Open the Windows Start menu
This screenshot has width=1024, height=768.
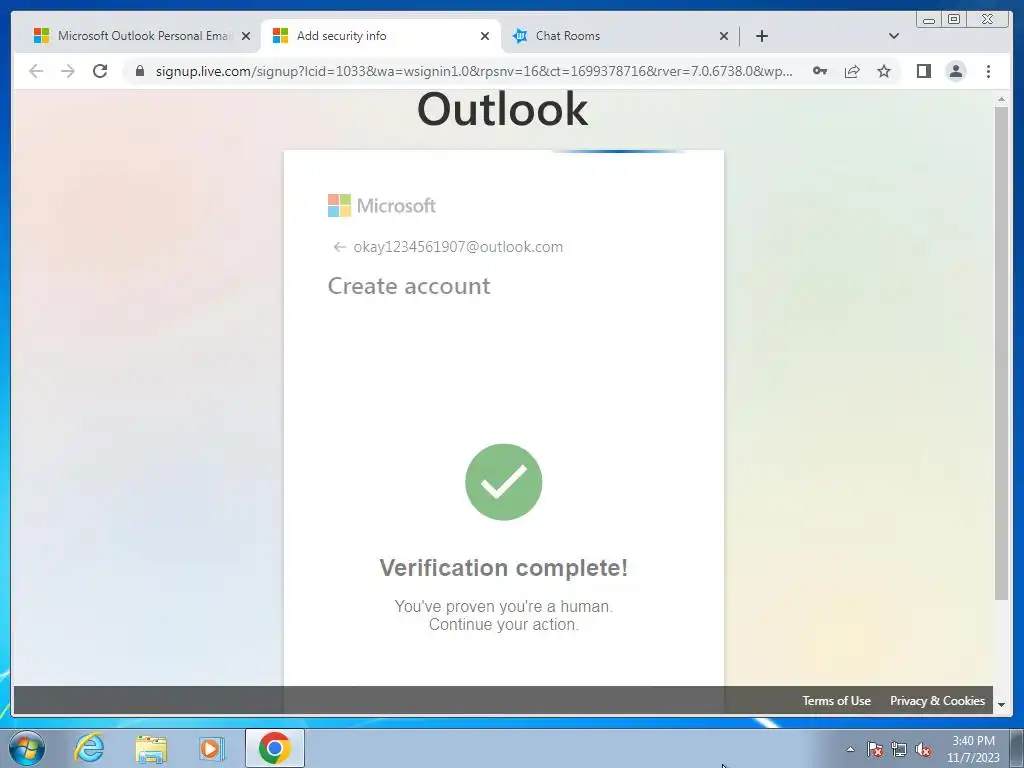click(x=27, y=748)
